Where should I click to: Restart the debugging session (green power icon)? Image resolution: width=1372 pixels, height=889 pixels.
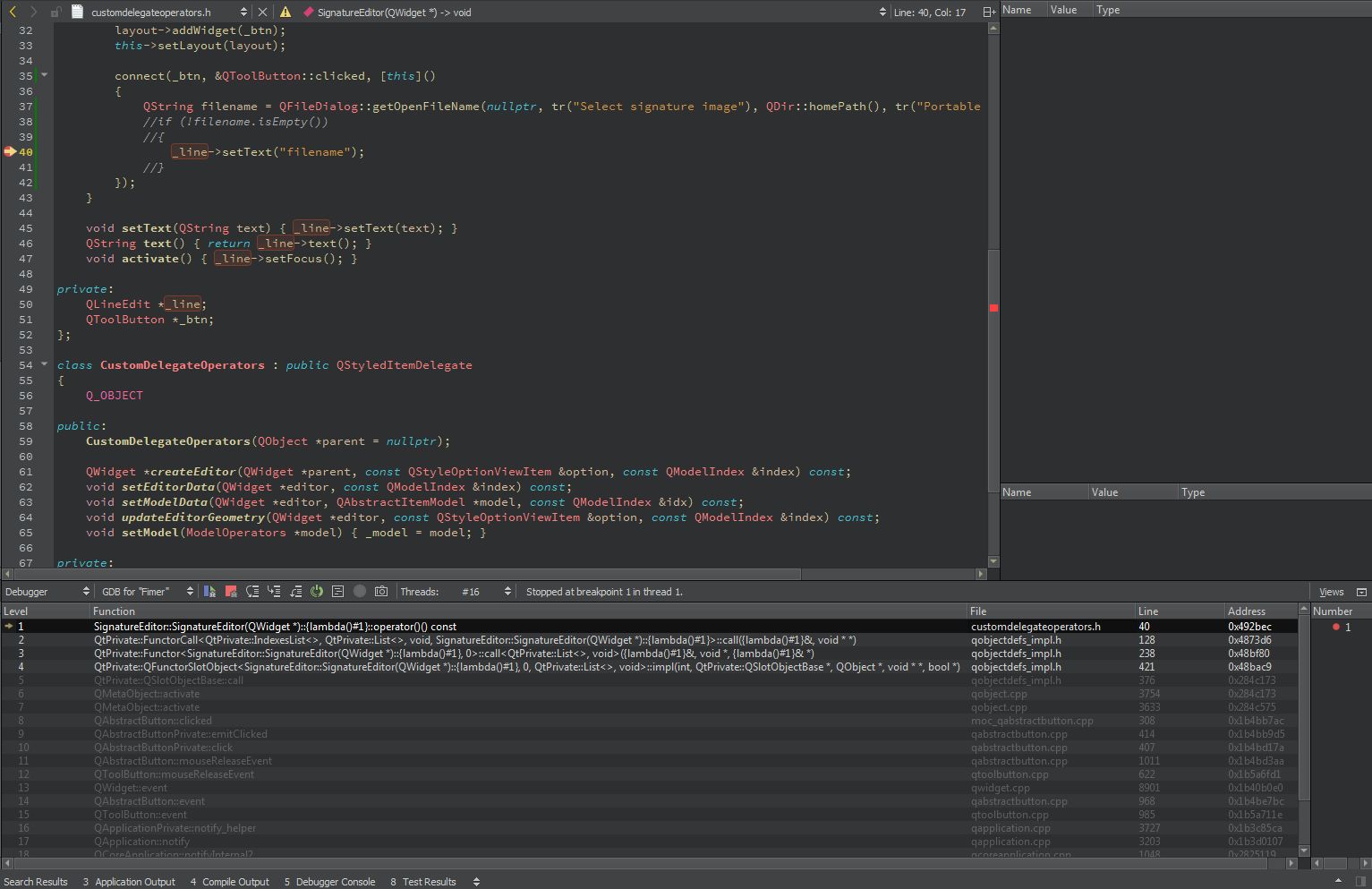(317, 591)
